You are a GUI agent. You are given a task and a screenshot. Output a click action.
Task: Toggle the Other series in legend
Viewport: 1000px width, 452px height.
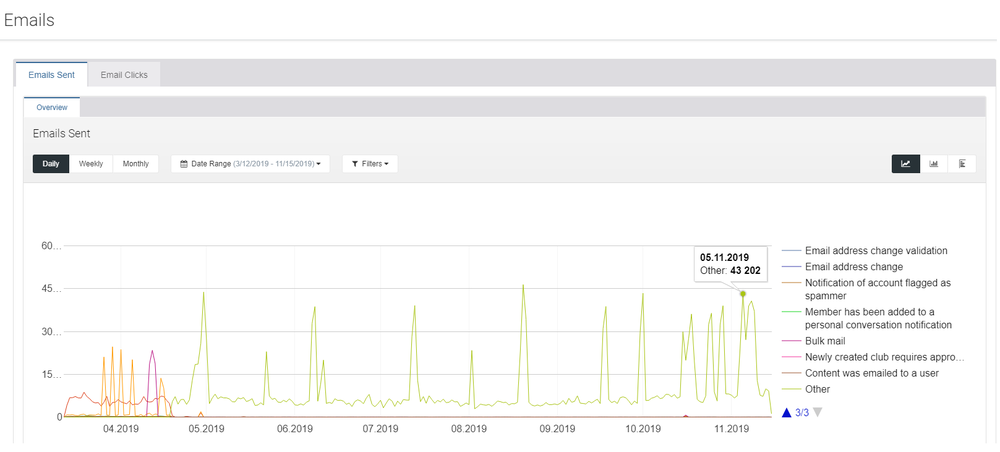point(817,389)
